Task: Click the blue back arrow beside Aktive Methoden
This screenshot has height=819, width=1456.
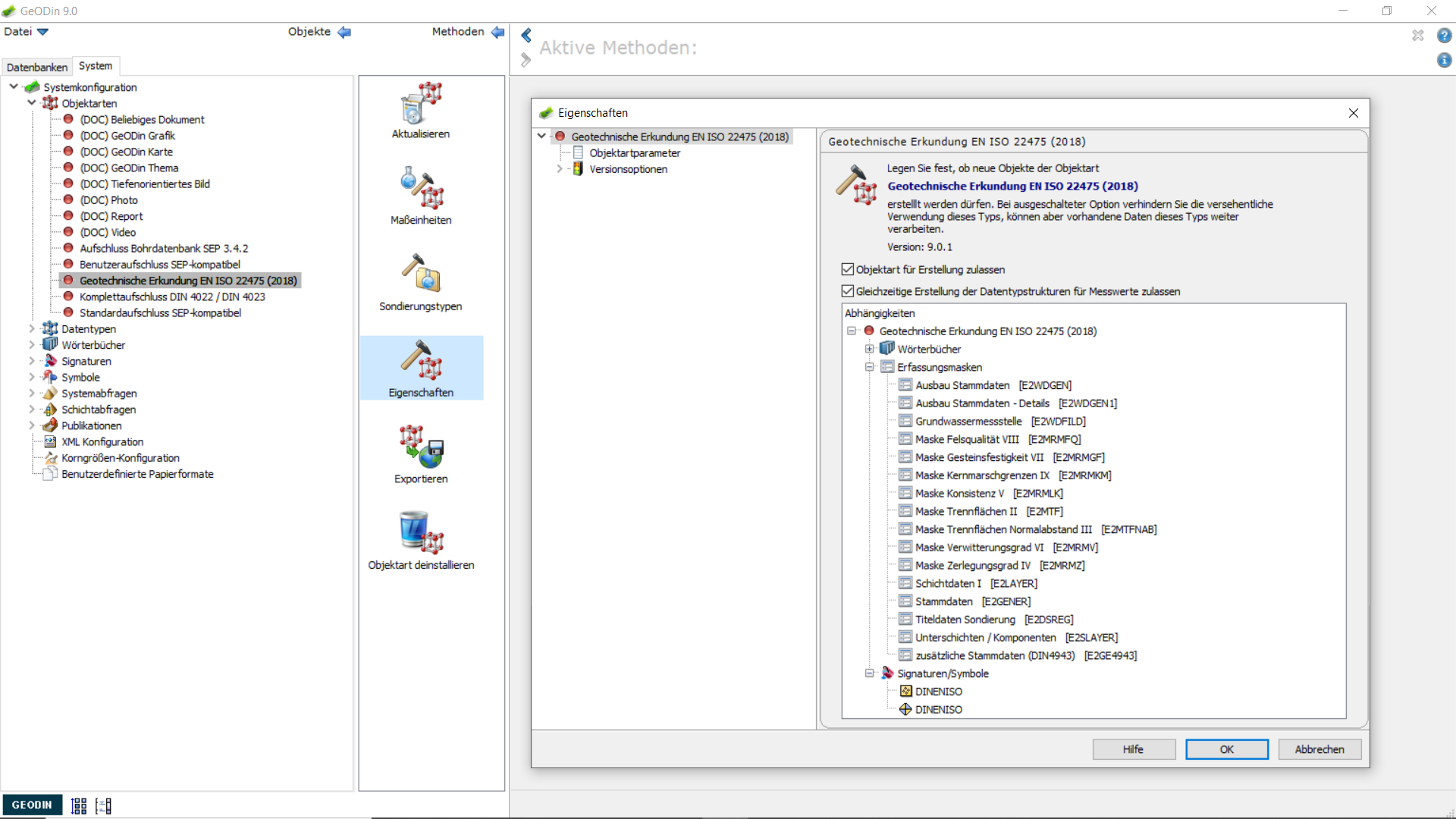Action: [x=526, y=35]
